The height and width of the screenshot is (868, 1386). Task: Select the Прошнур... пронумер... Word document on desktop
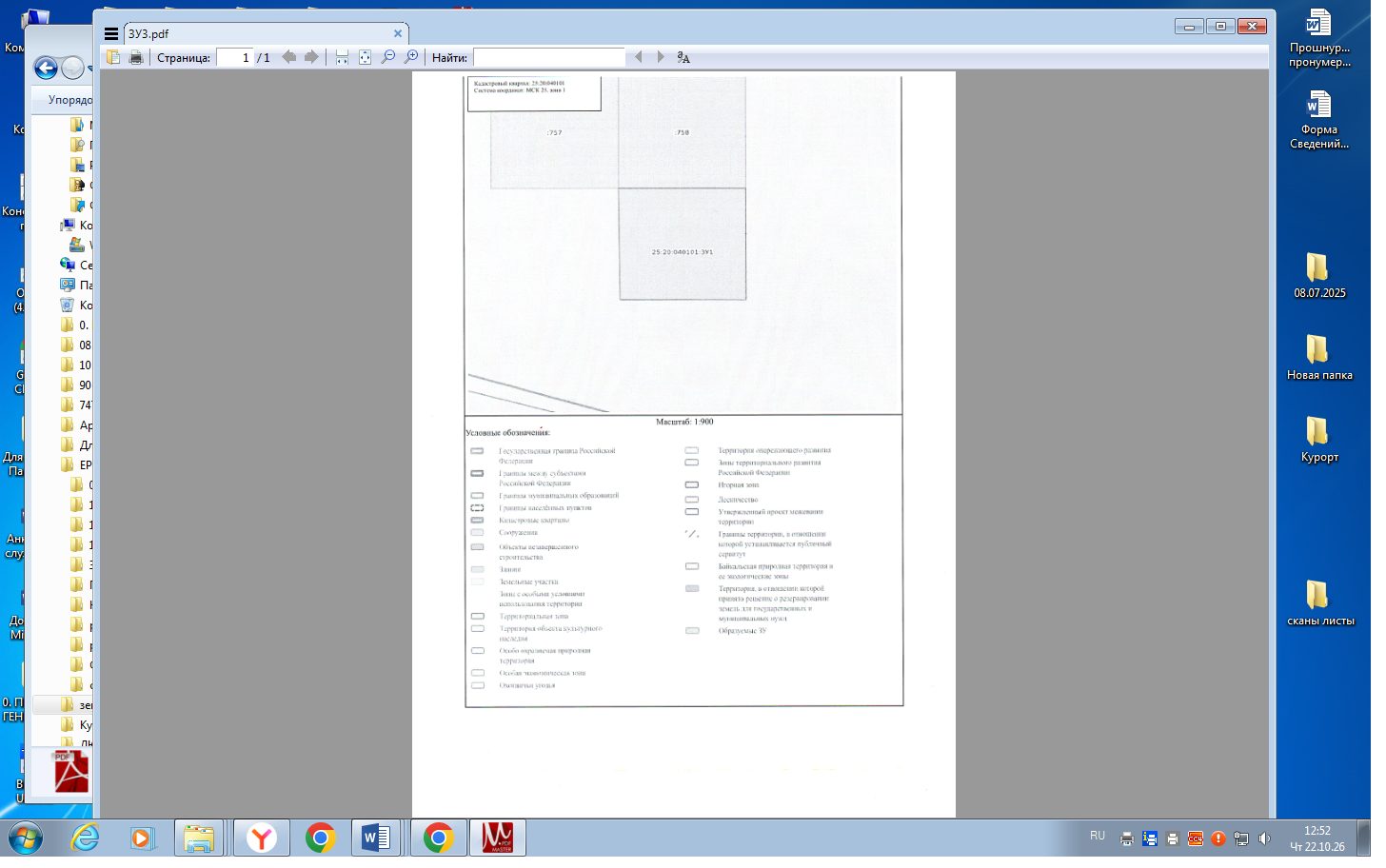click(1319, 38)
